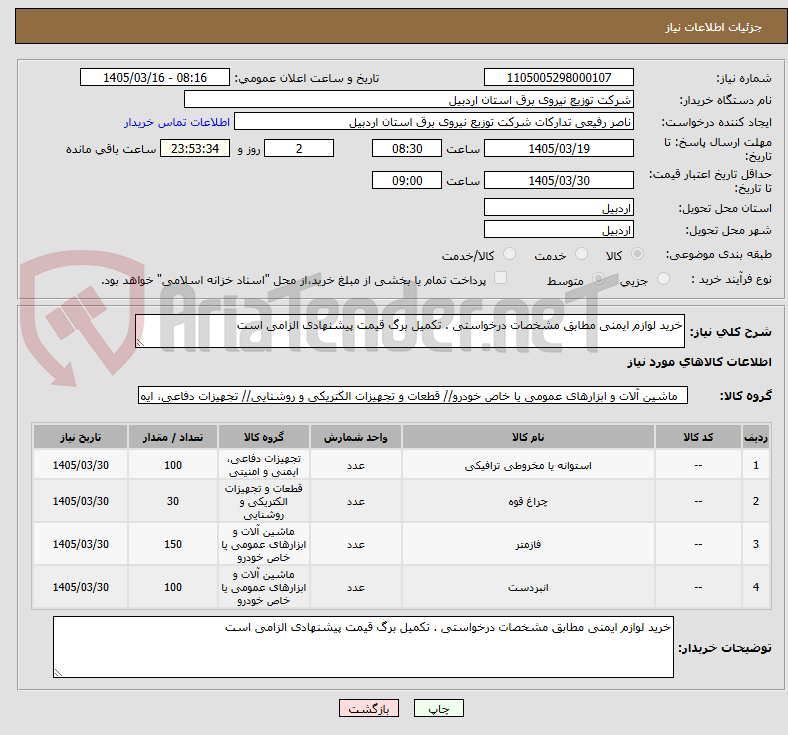788x735 pixels.
Task: Click the شرح کلی نیاز text area
Action: coord(410,331)
